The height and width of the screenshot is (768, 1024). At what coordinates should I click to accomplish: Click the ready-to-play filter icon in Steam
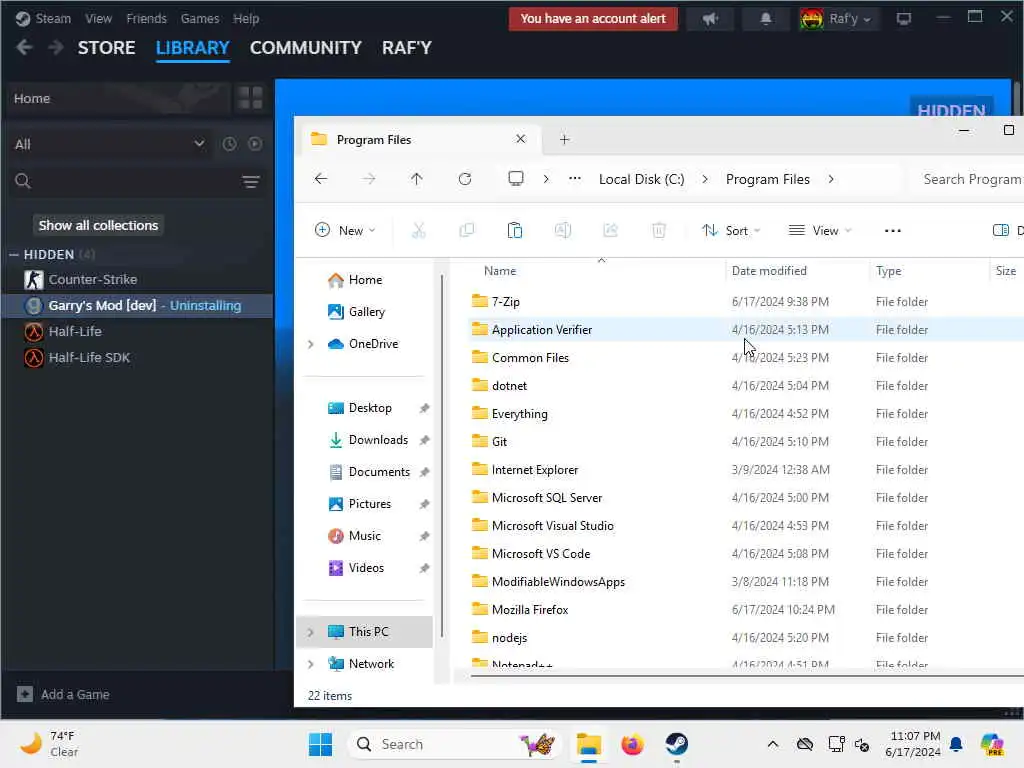coord(255,144)
